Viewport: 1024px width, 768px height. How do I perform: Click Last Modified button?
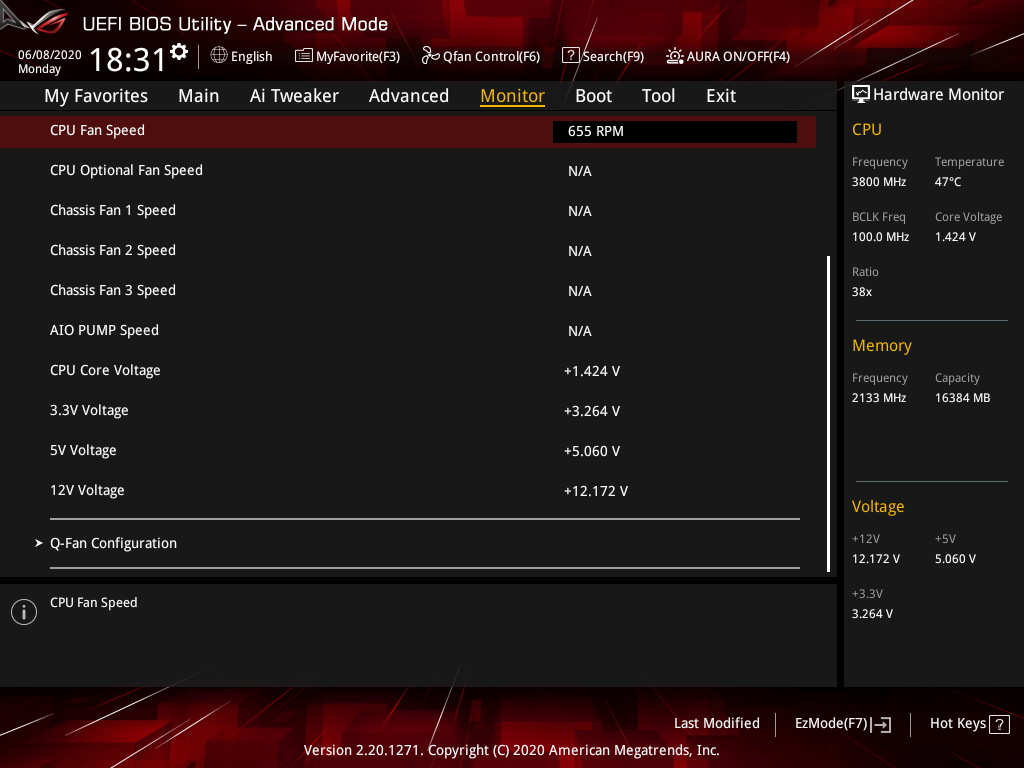click(716, 723)
